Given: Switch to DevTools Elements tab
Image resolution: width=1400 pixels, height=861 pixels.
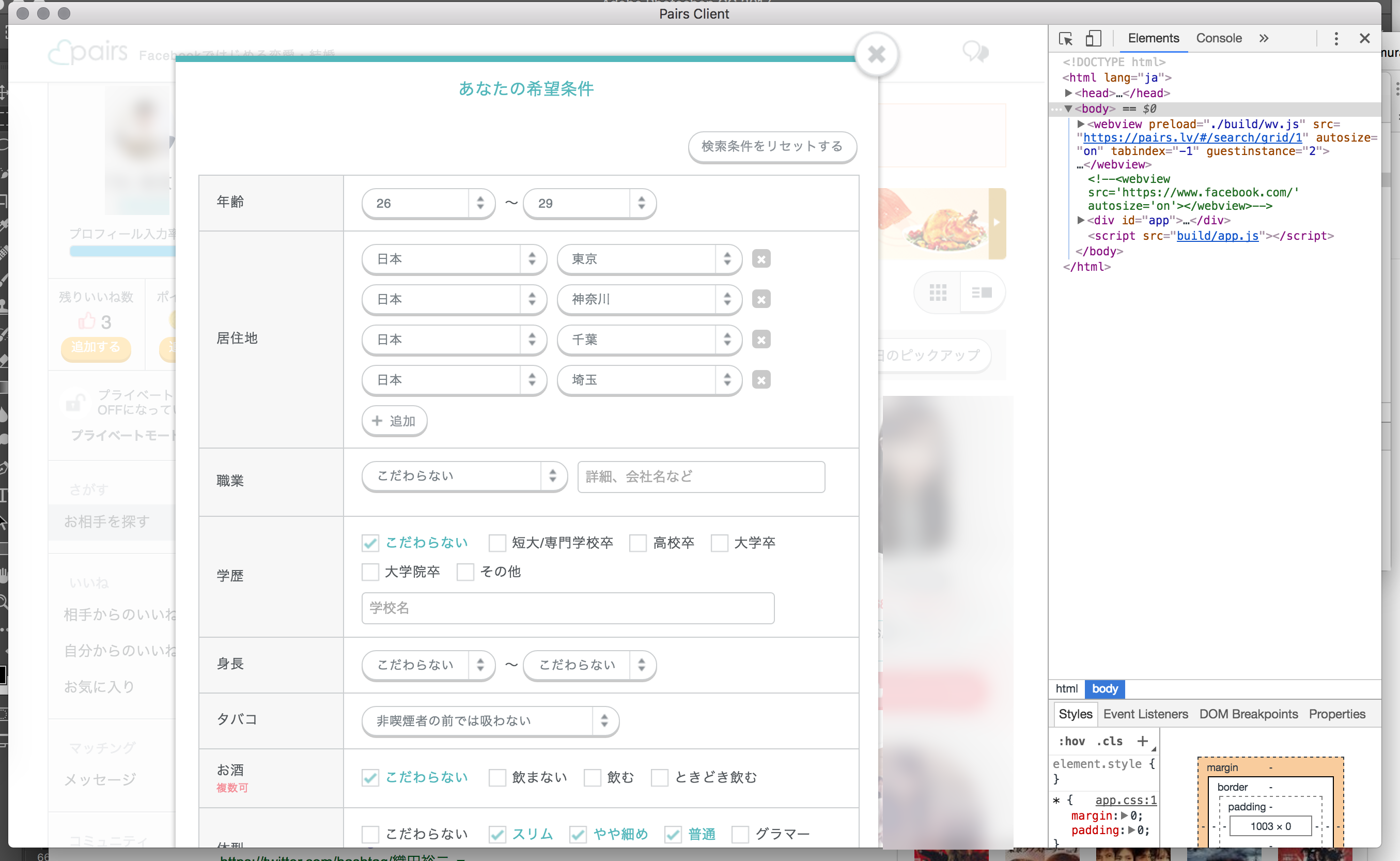Looking at the screenshot, I should click(1154, 38).
